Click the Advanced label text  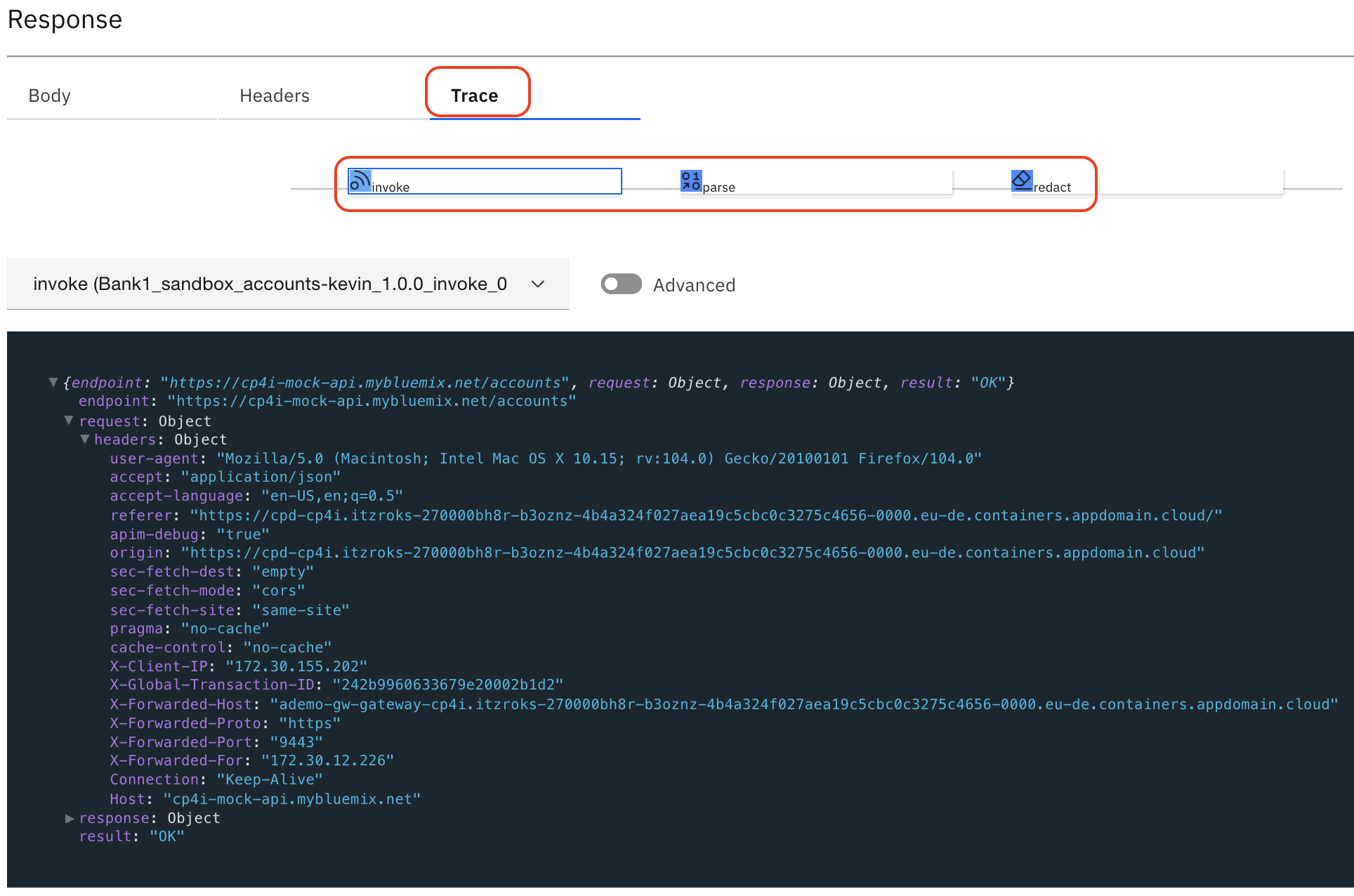click(694, 284)
